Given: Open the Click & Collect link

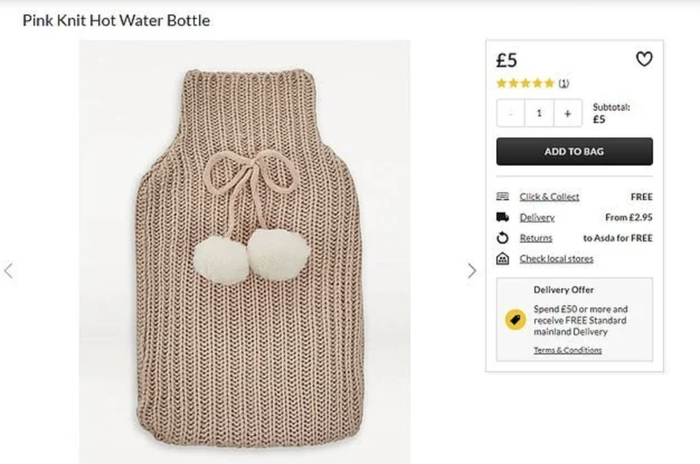Looking at the screenshot, I should pyautogui.click(x=549, y=197).
